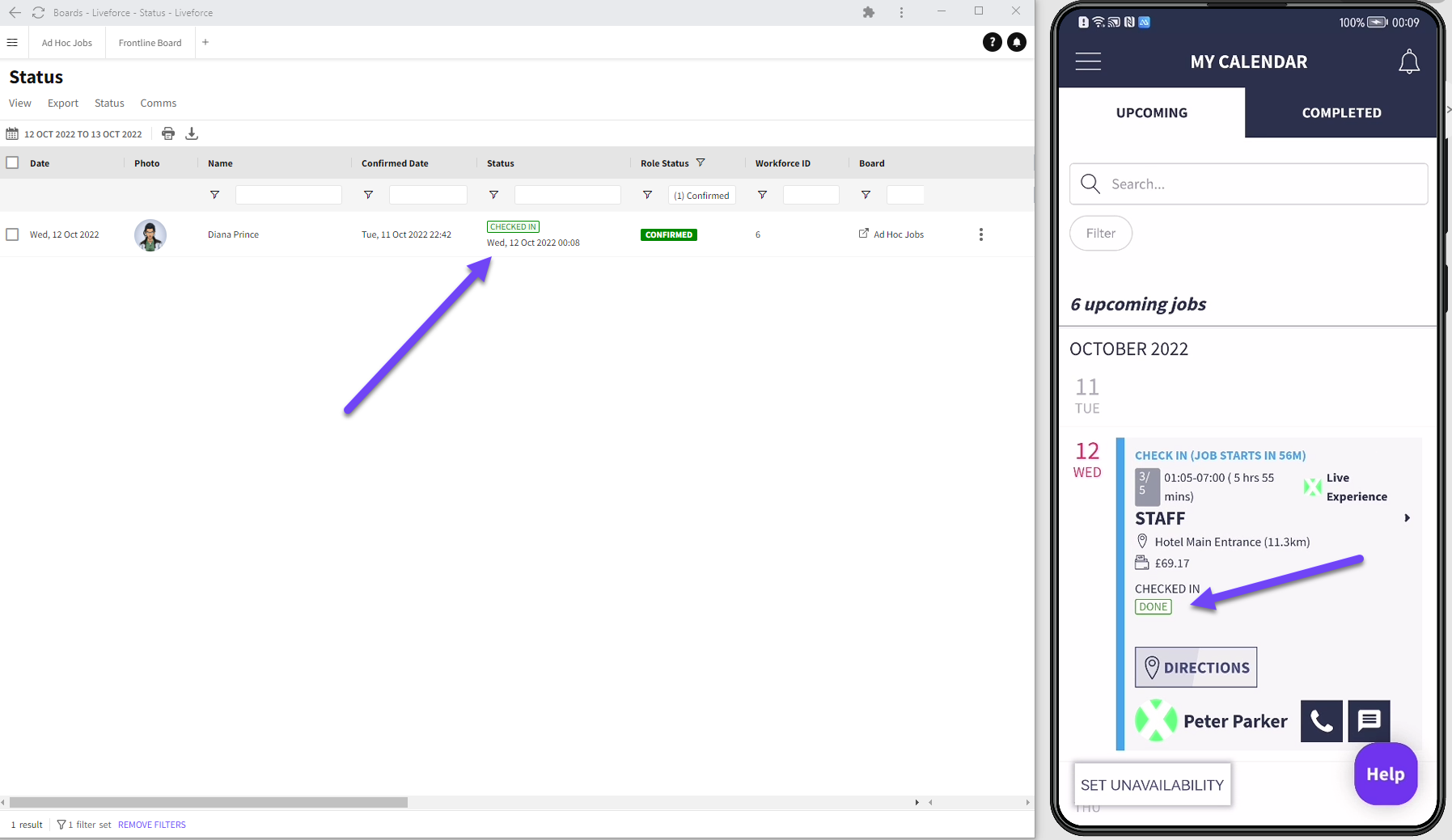Screen dimensions: 1452x840
Task: Open the calendar date range picker icon
Action: pos(12,134)
